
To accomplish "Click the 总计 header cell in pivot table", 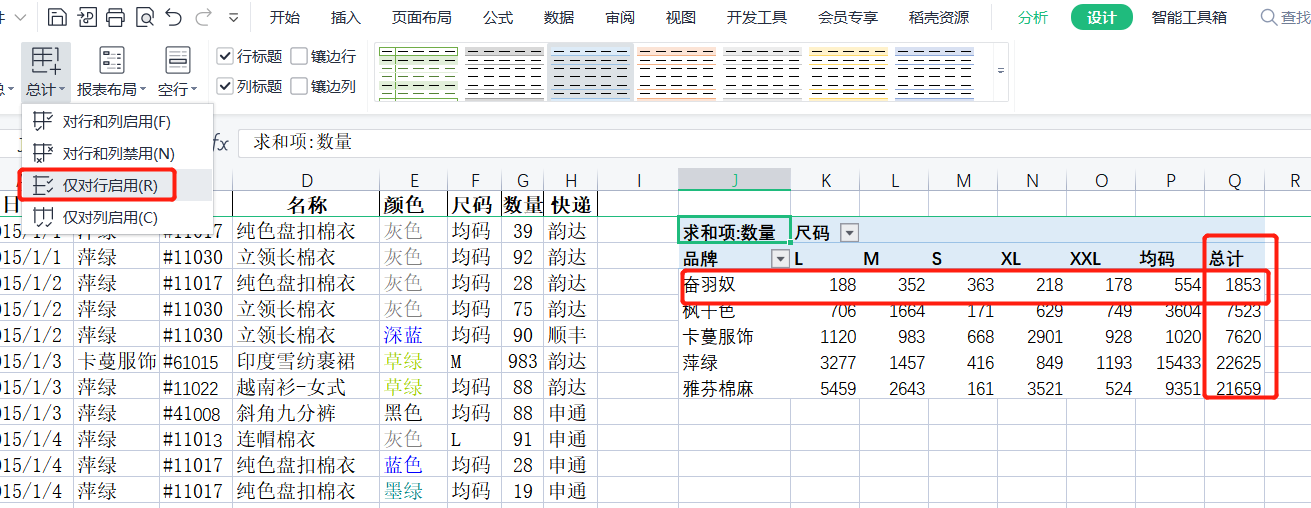I will 1234,259.
